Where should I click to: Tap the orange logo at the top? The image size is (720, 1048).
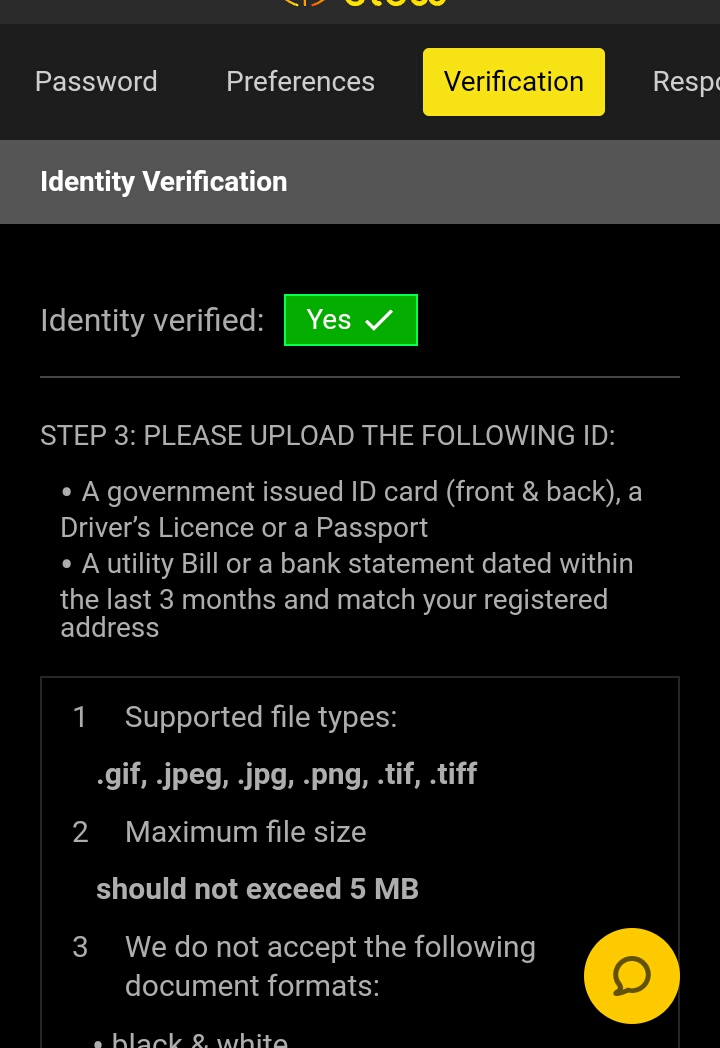[364, 3]
